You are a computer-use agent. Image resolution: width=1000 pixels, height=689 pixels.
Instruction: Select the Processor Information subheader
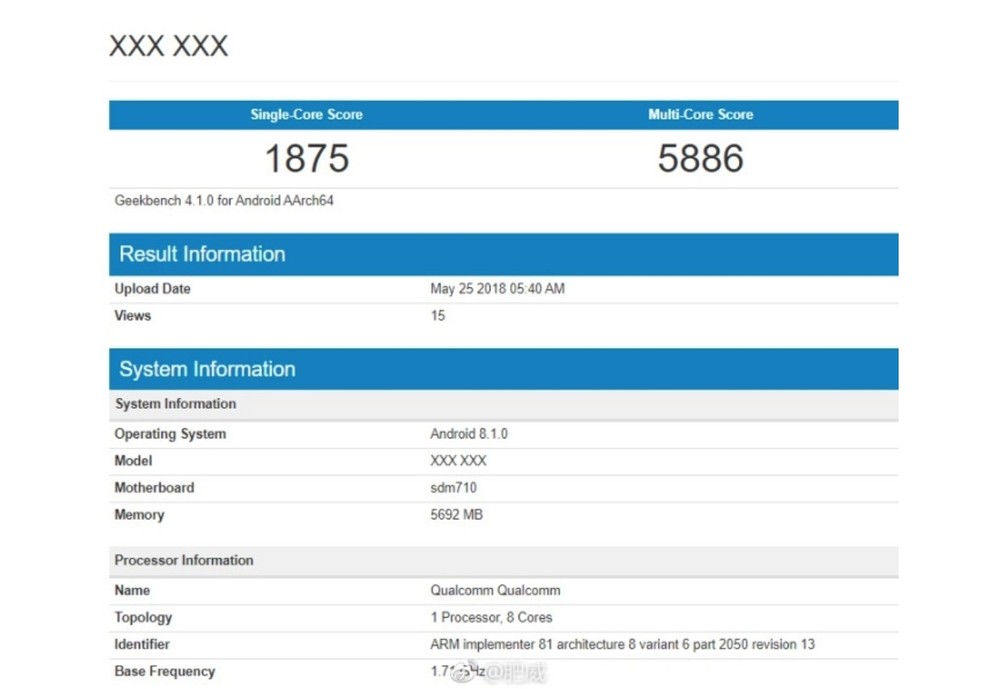coord(504,561)
